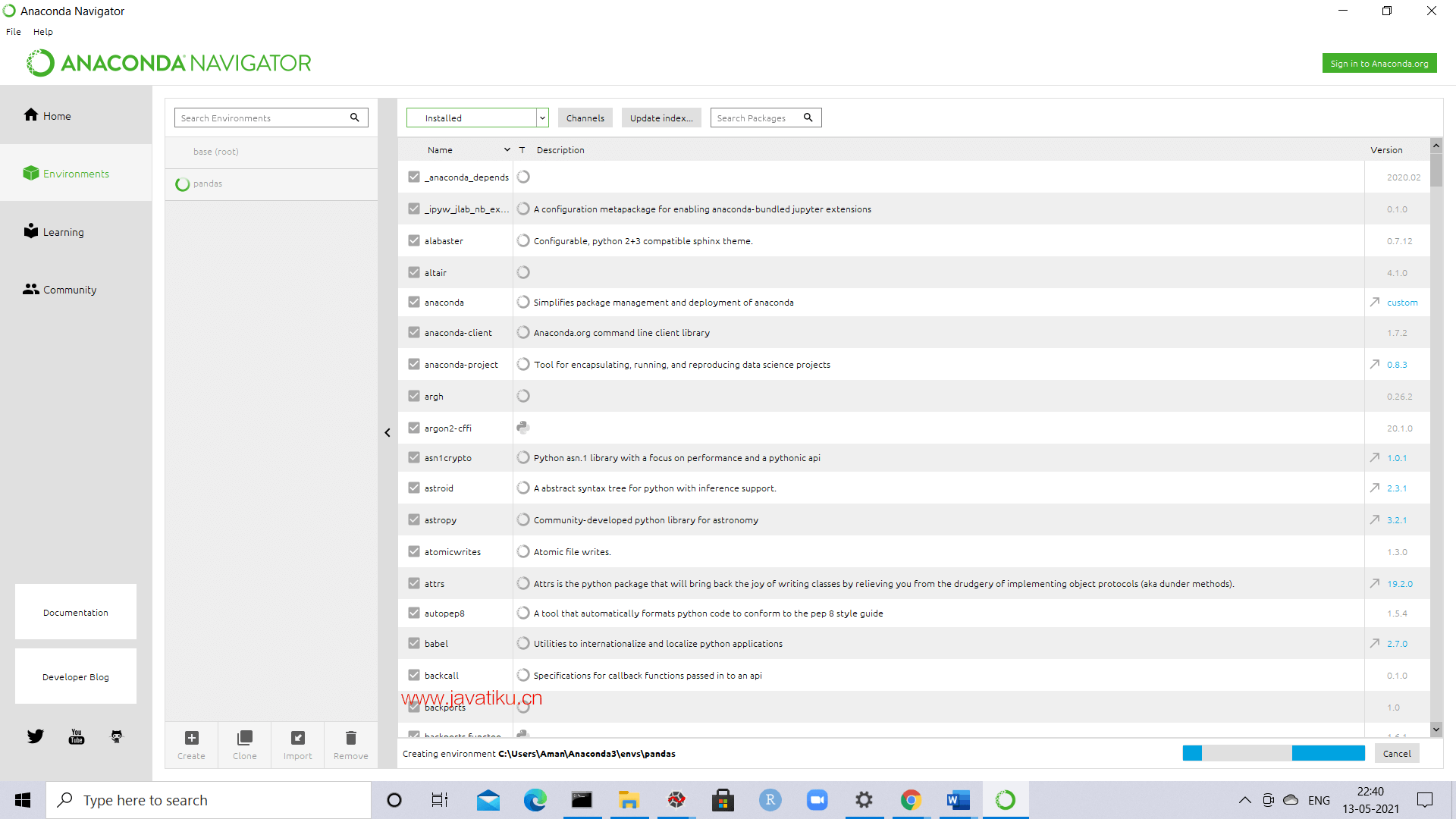Open the Learning section icon

[30, 231]
